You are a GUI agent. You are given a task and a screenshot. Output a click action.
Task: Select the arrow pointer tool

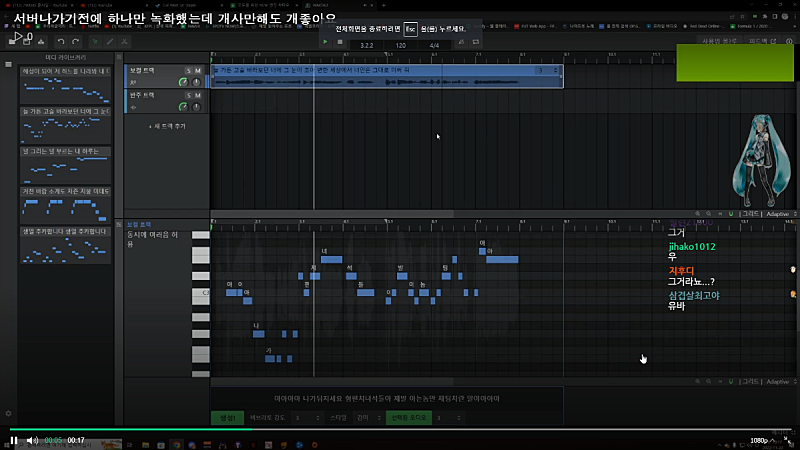pos(95,41)
